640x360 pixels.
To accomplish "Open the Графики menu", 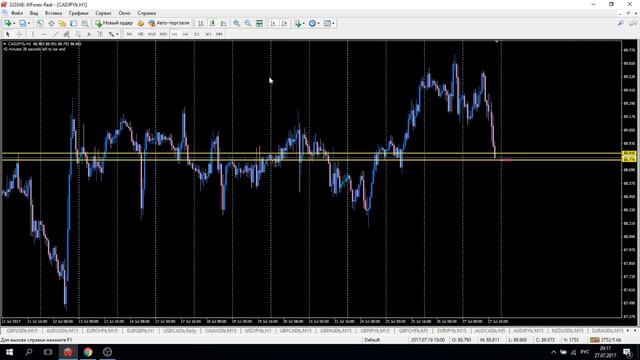I will click(78, 13).
